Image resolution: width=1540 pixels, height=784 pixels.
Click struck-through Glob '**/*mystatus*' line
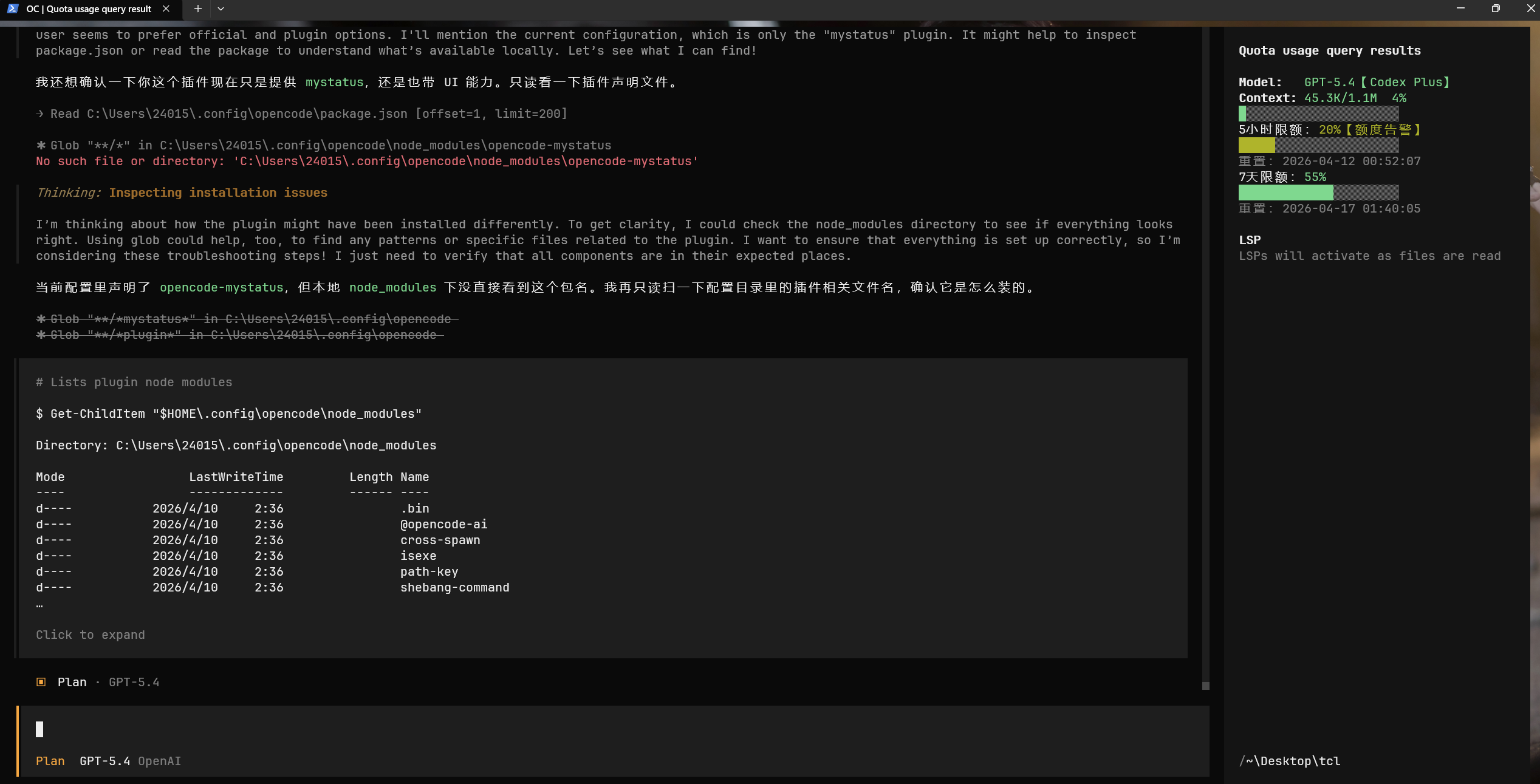click(247, 319)
